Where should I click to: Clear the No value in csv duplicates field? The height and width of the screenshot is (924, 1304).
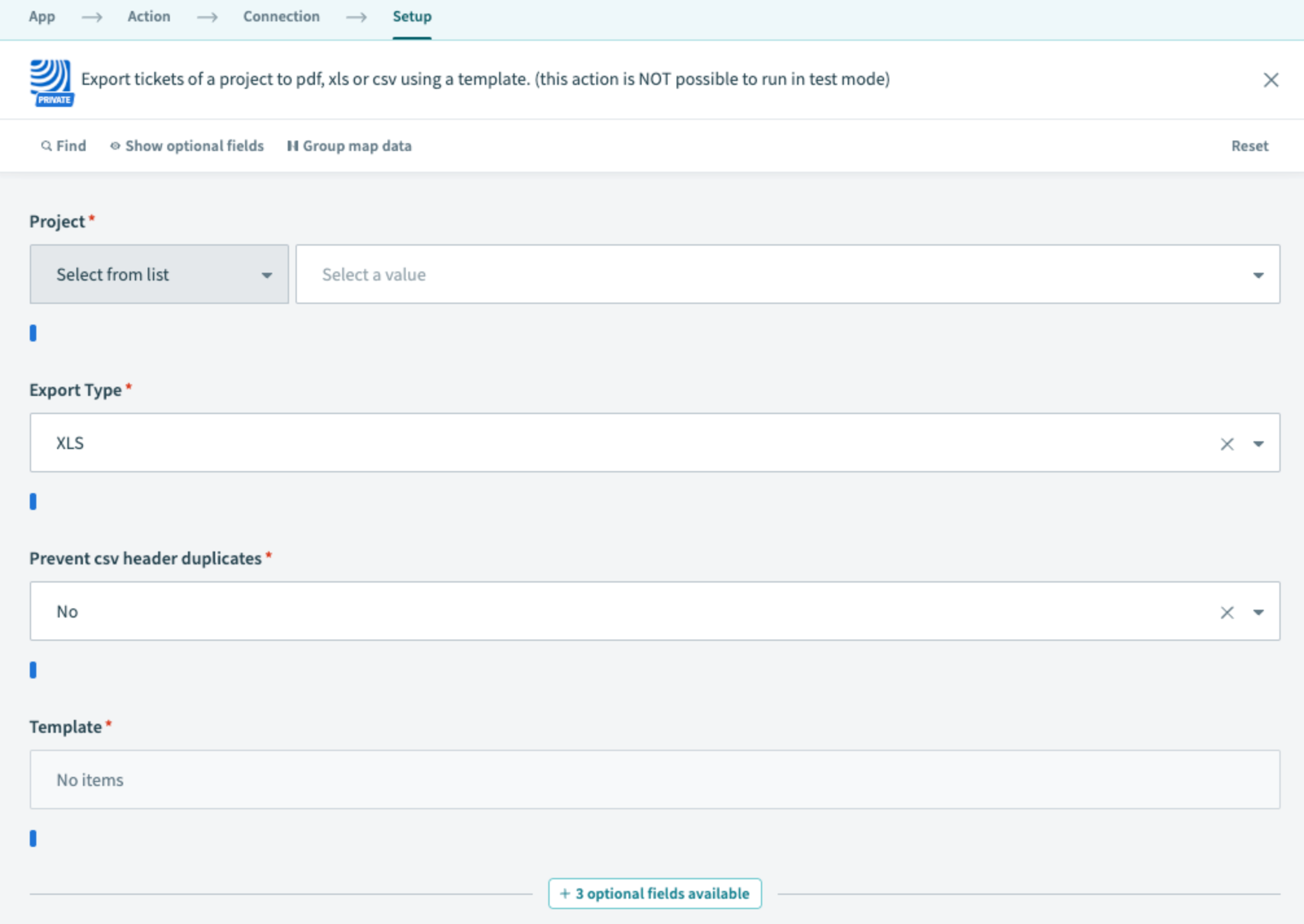click(1226, 612)
